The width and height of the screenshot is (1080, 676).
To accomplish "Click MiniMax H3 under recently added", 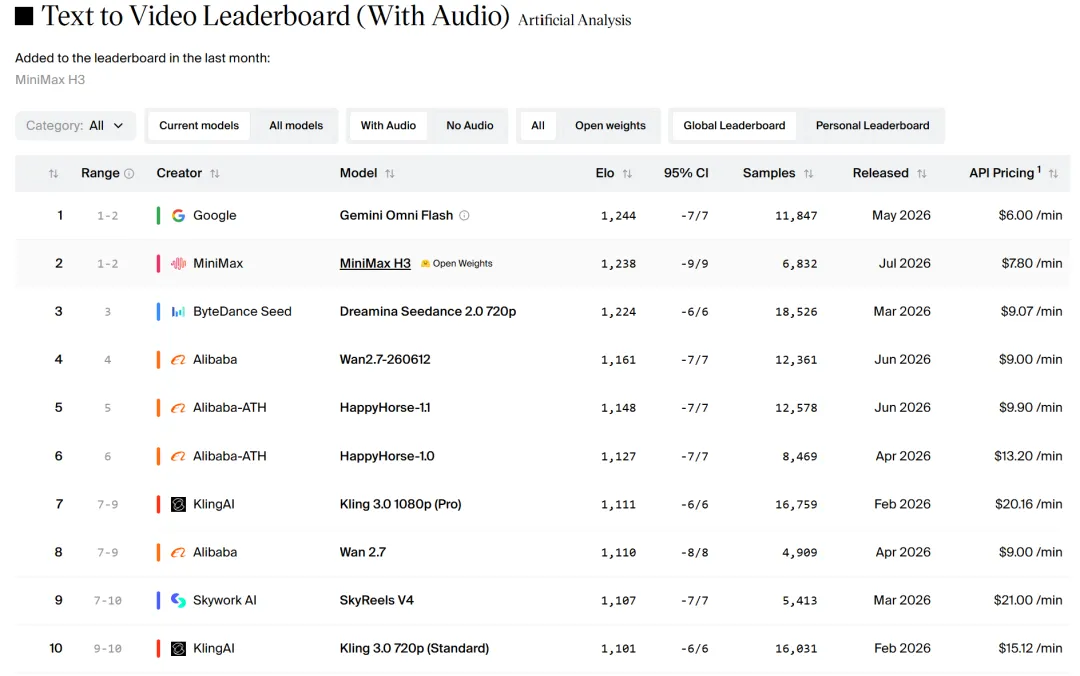I will [x=50, y=80].
